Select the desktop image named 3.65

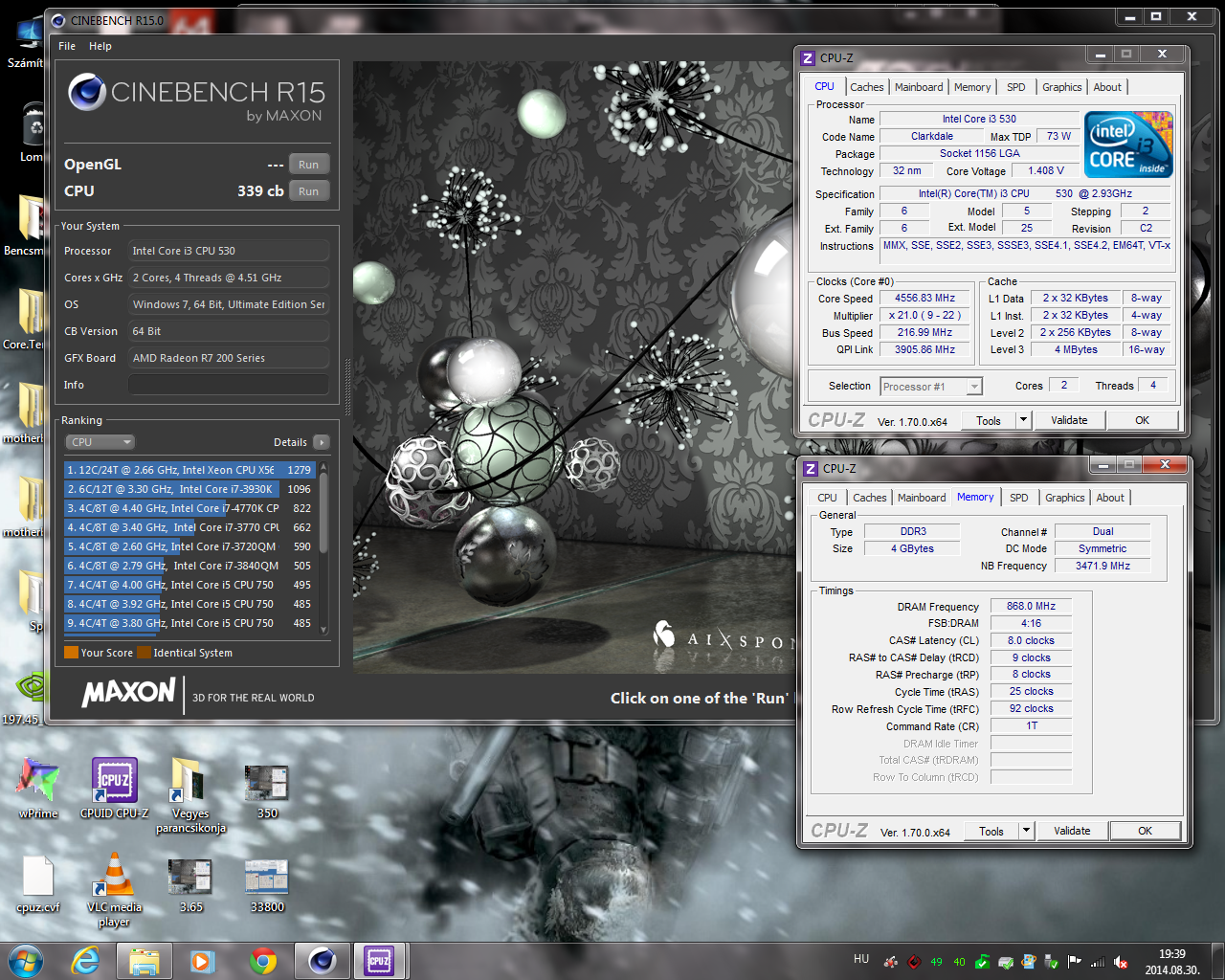190,885
